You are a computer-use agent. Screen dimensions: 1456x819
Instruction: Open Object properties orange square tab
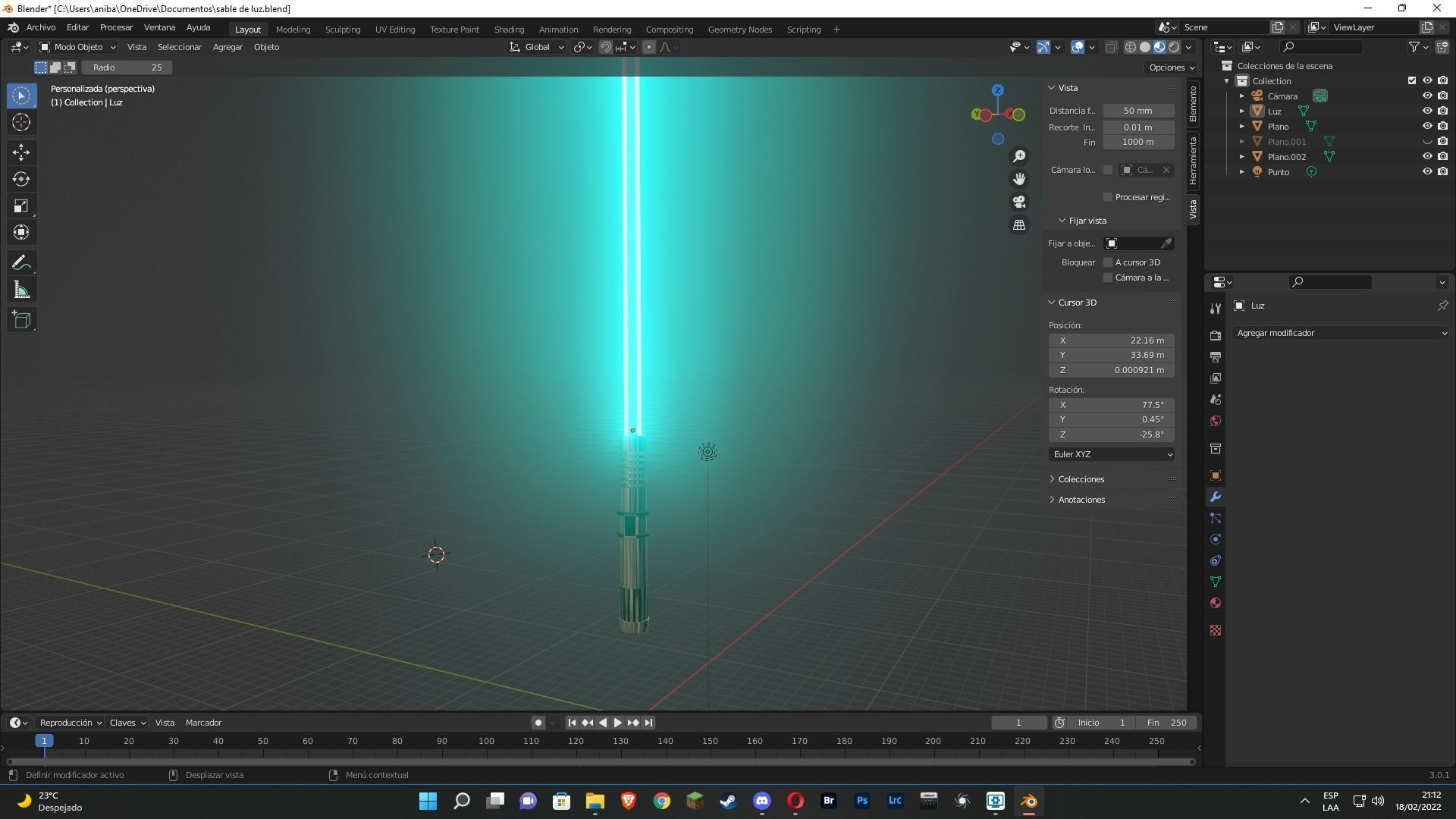coord(1216,475)
